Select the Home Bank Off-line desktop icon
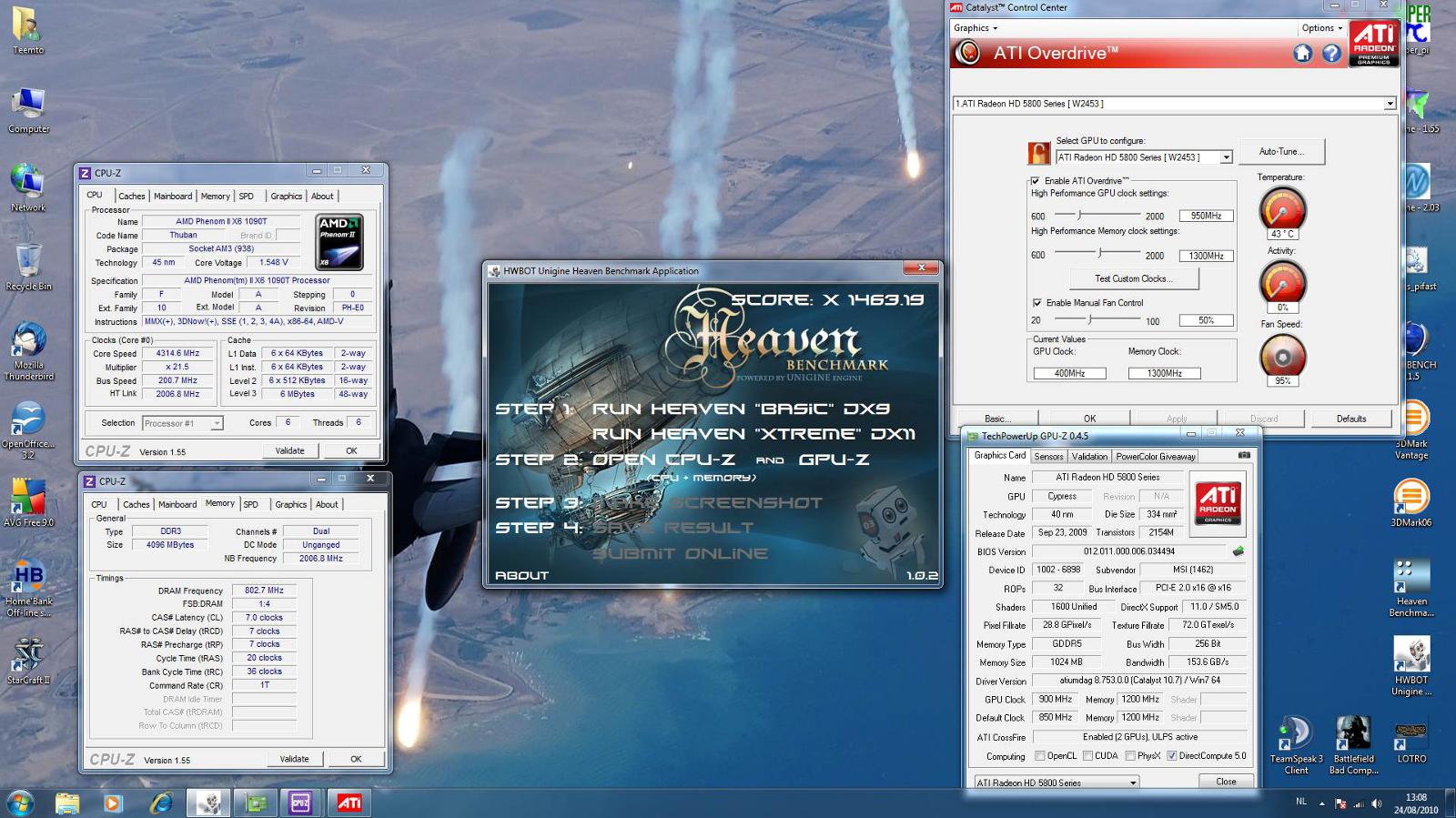The height and width of the screenshot is (818, 1456). point(28,589)
